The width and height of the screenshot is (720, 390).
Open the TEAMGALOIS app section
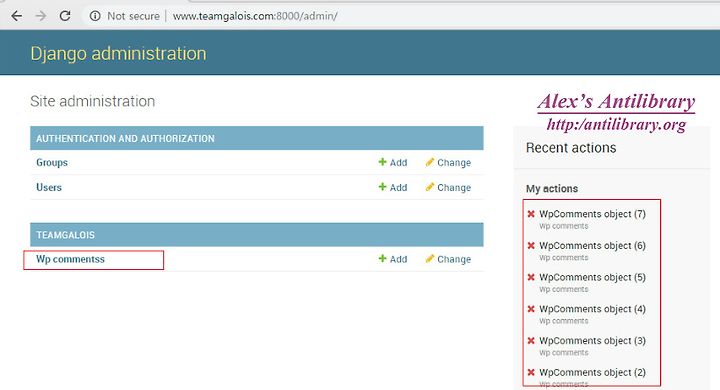(x=65, y=235)
